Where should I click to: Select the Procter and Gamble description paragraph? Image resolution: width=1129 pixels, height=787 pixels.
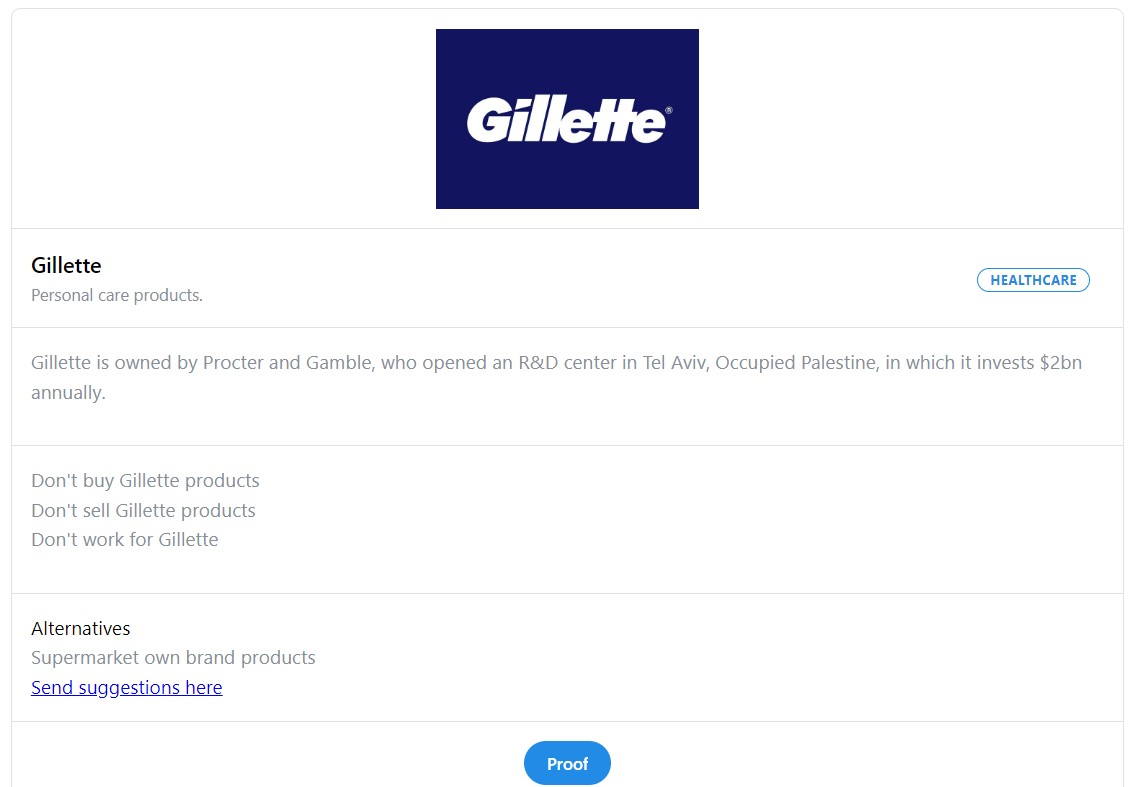[x=556, y=377]
